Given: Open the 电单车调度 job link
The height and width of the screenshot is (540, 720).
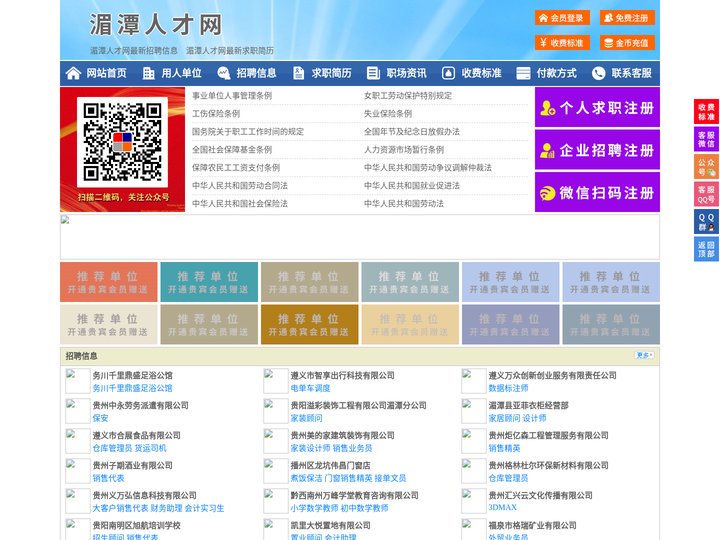Looking at the screenshot, I should pyautogui.click(x=310, y=388).
